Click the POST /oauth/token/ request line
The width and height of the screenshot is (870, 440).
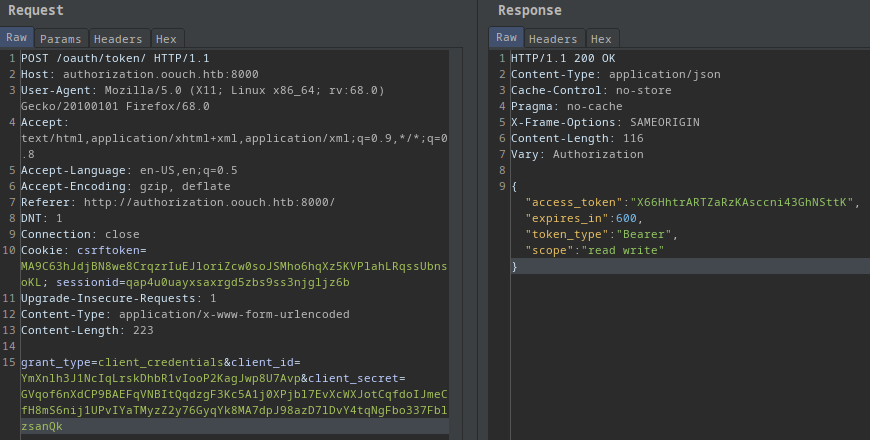pos(115,58)
